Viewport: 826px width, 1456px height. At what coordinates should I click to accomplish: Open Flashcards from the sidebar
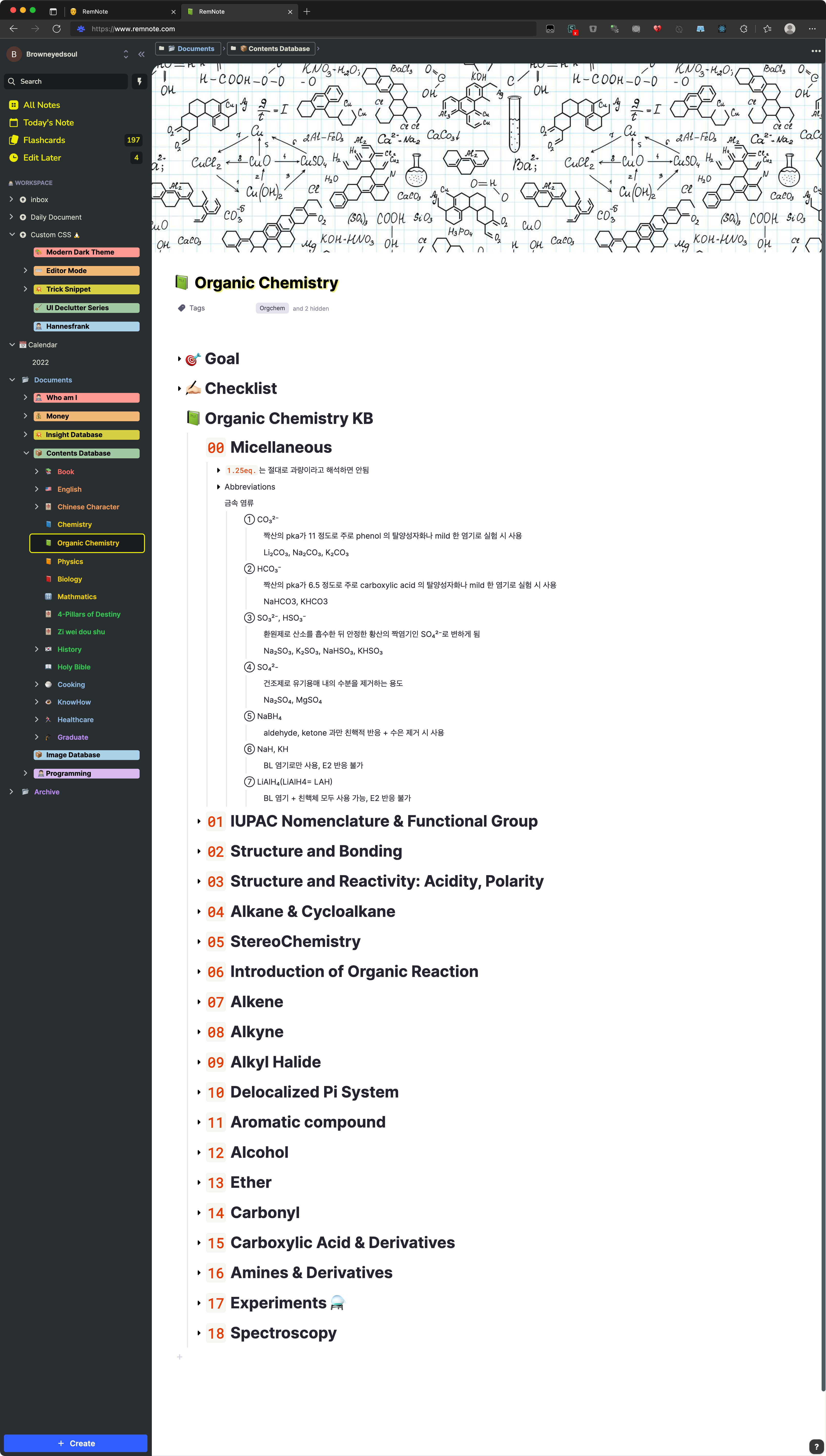tap(44, 140)
